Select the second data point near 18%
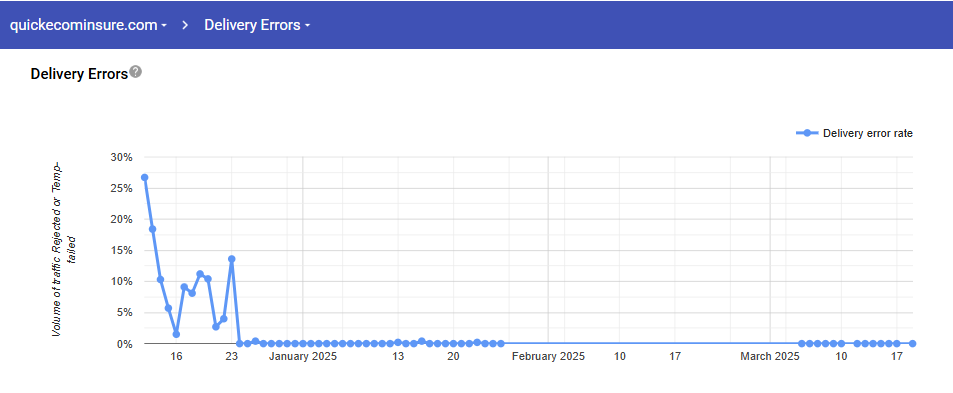The height and width of the screenshot is (393, 953). 153,229
